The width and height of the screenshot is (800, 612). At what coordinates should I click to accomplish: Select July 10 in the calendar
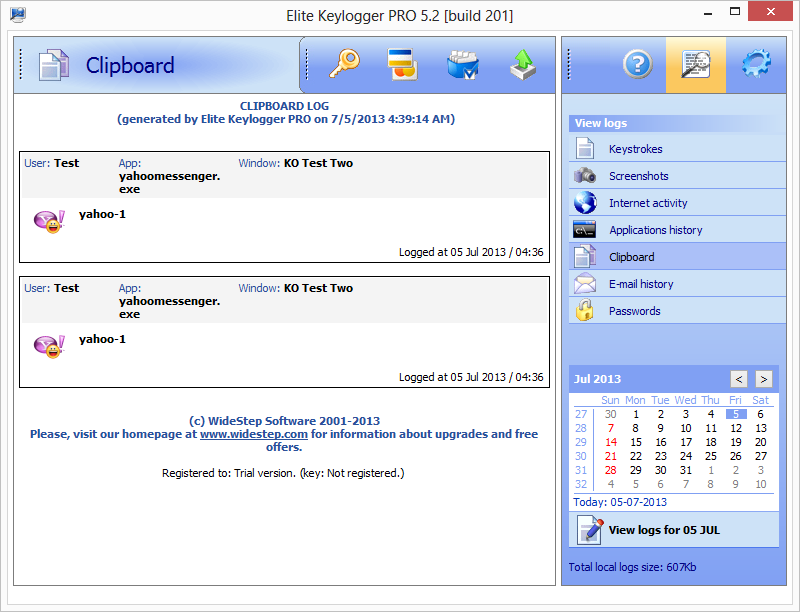[x=686, y=428]
